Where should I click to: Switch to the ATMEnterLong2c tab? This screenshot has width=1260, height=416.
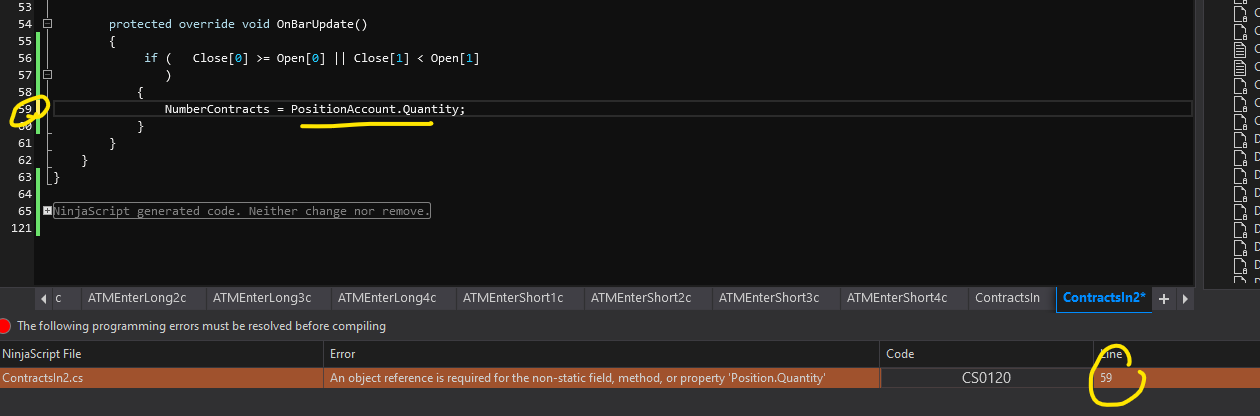(137, 298)
